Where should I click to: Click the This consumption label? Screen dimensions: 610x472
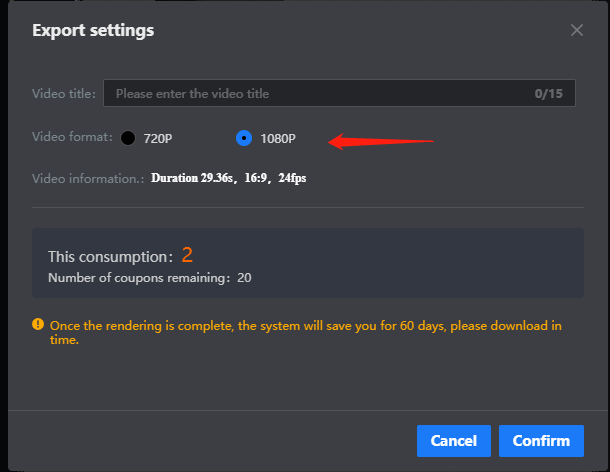110,257
